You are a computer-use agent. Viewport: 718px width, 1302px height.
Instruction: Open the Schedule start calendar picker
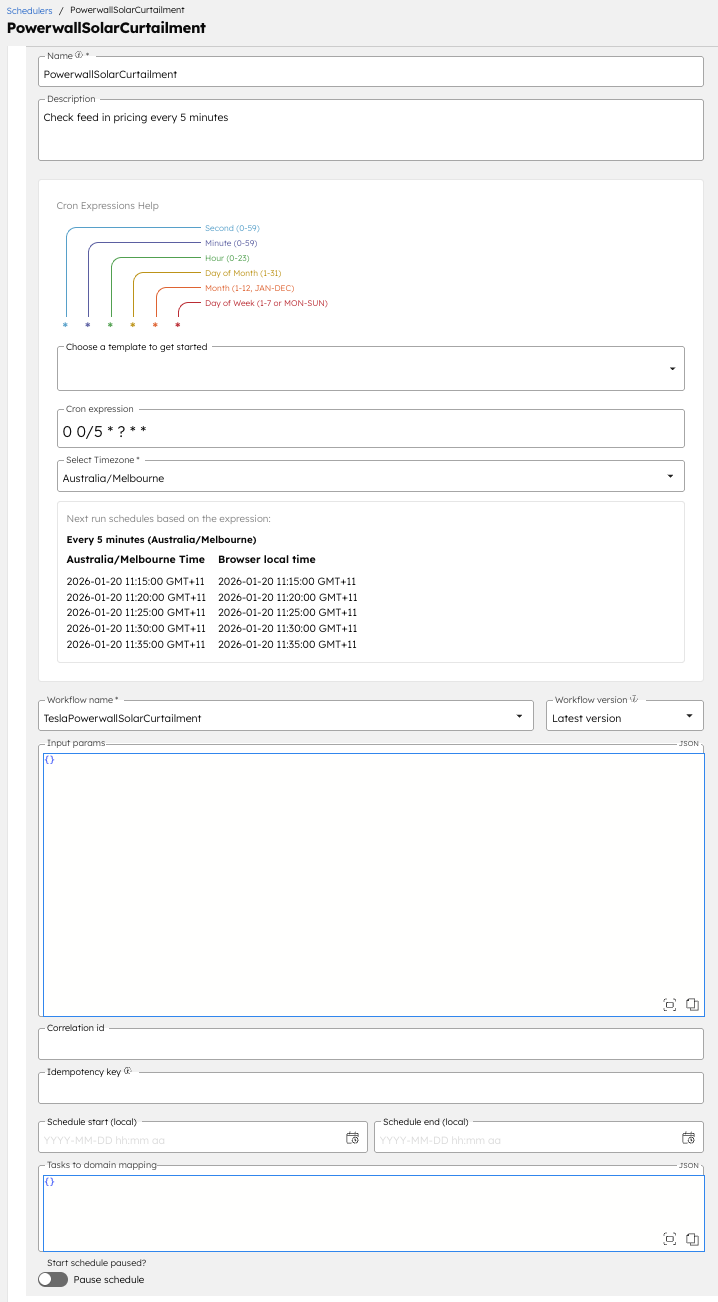click(352, 1138)
